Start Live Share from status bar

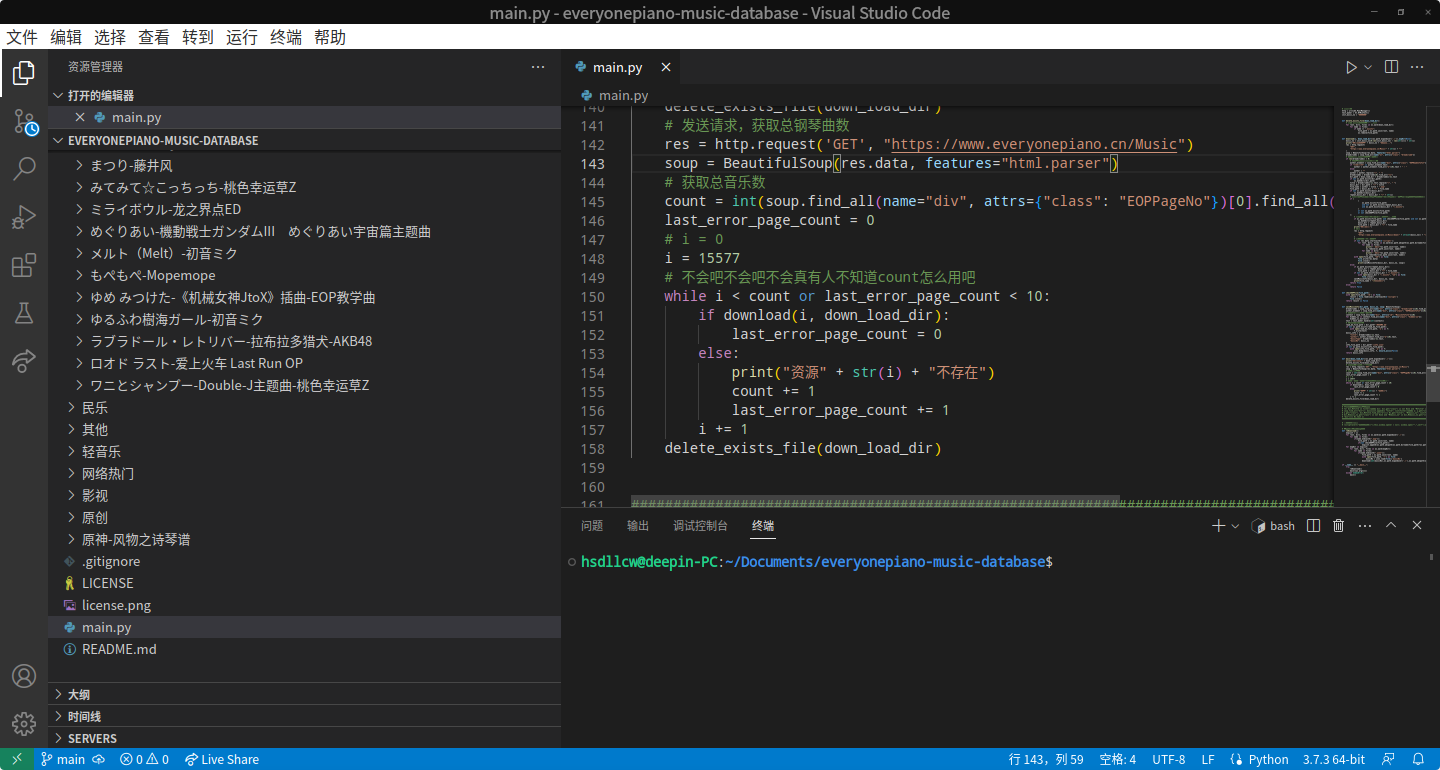click(x=222, y=759)
